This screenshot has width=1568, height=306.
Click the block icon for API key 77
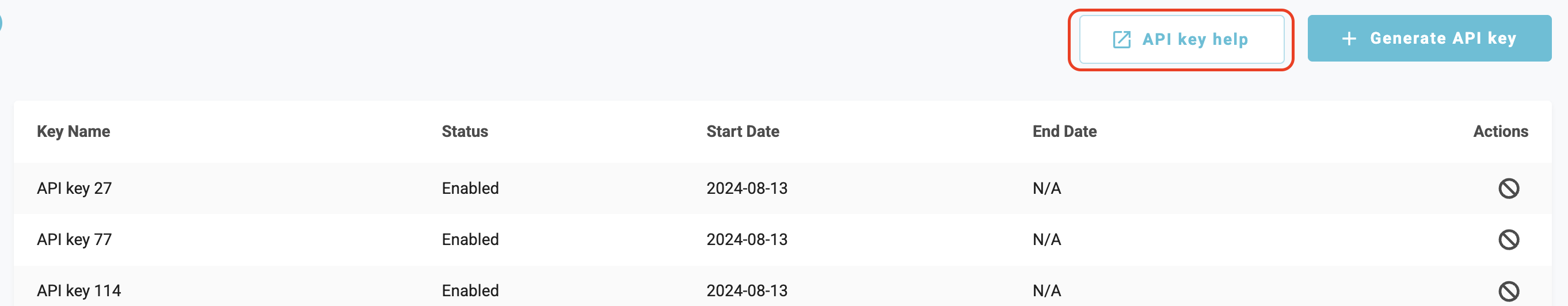coord(1508,240)
